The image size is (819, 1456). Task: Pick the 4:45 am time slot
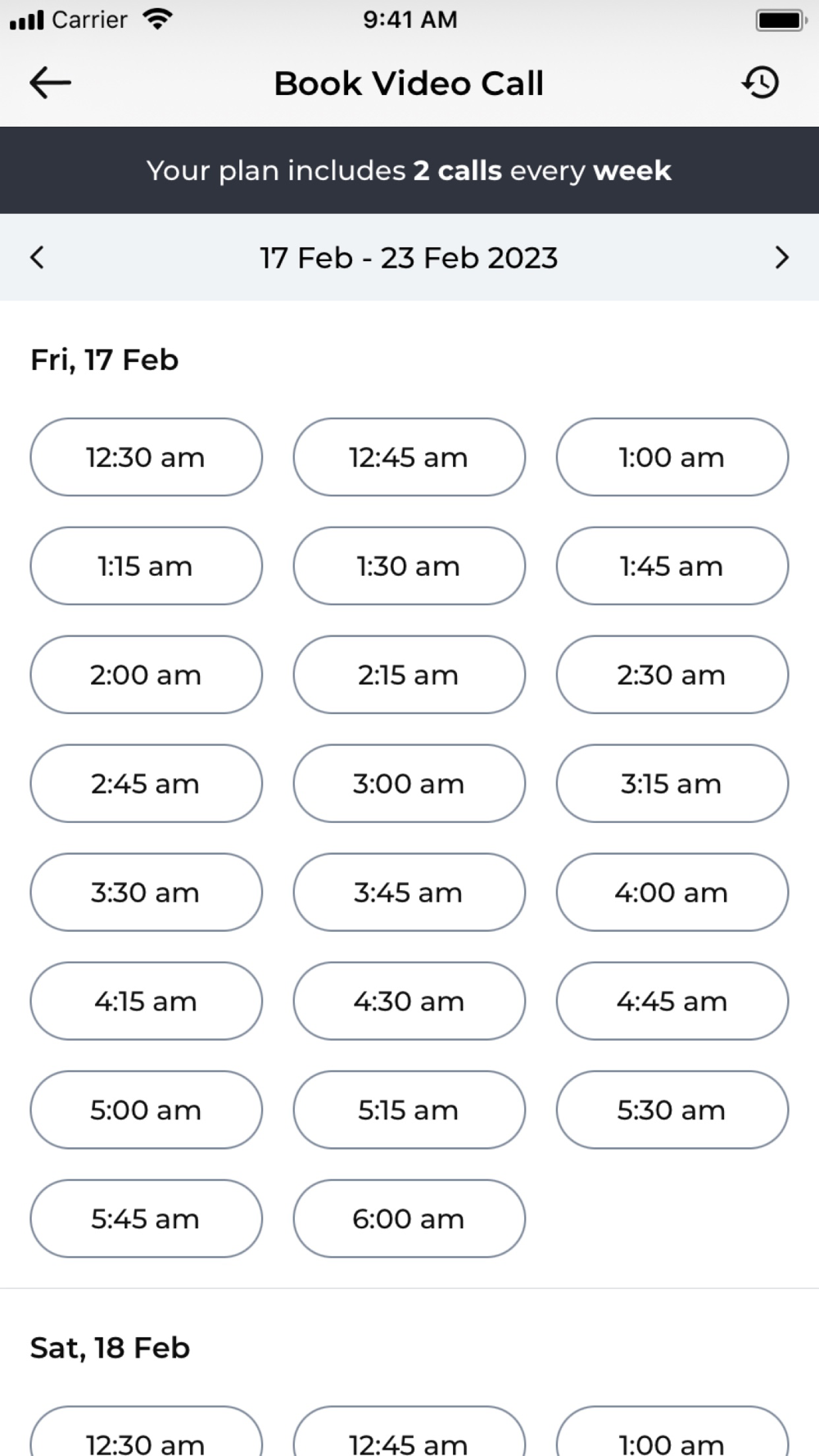[672, 1001]
